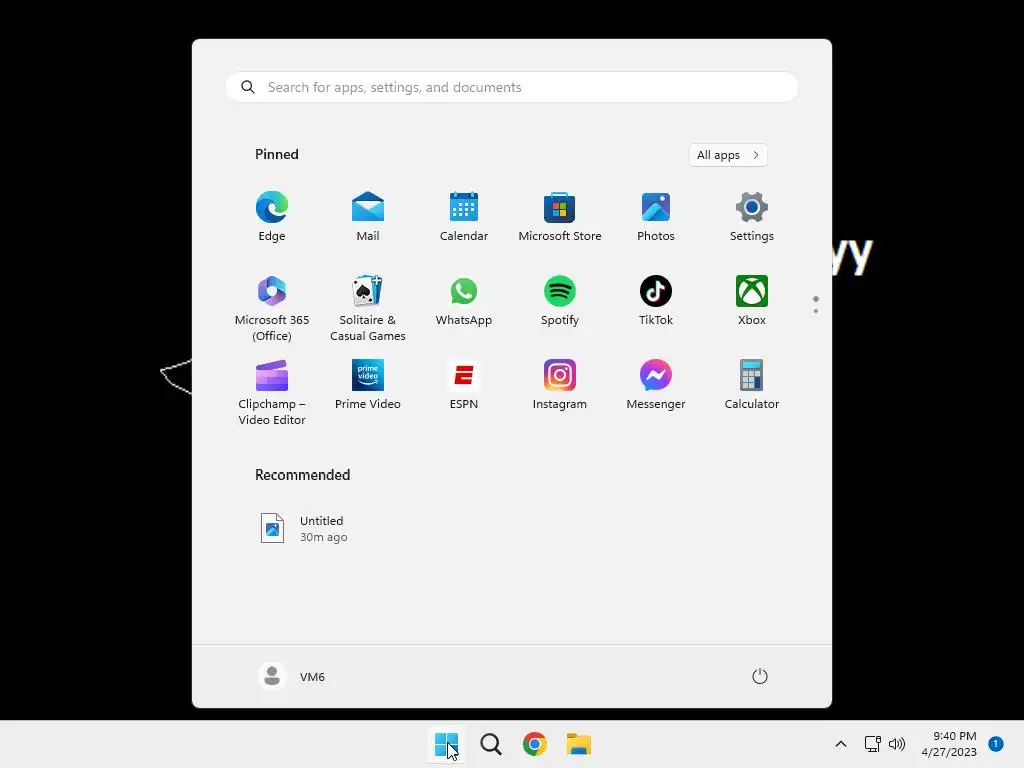Open taskbar Search magnifier icon
The height and width of the screenshot is (768, 1024).
coord(490,744)
